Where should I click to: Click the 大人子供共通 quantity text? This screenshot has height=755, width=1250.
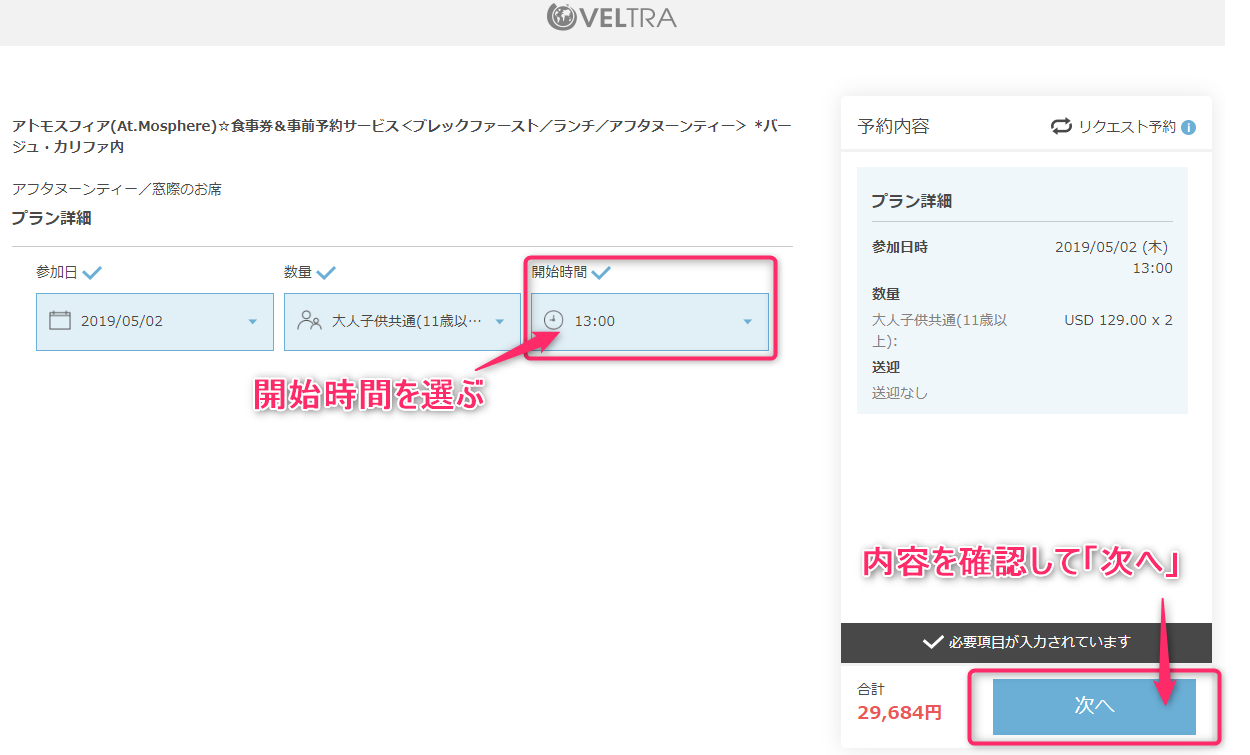[x=406, y=322]
